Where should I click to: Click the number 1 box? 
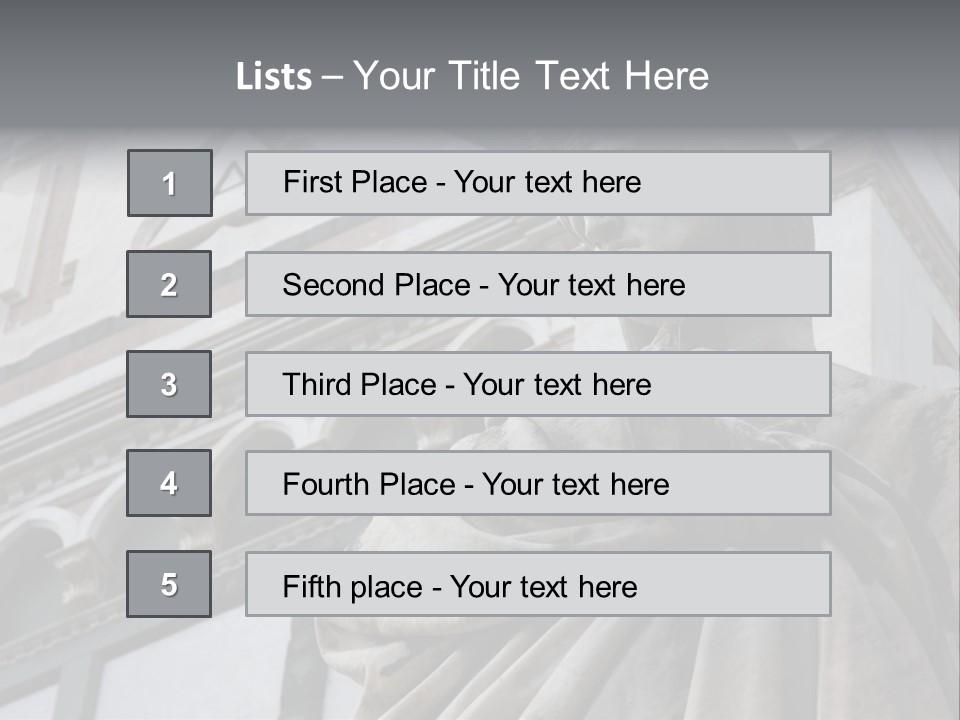(170, 183)
